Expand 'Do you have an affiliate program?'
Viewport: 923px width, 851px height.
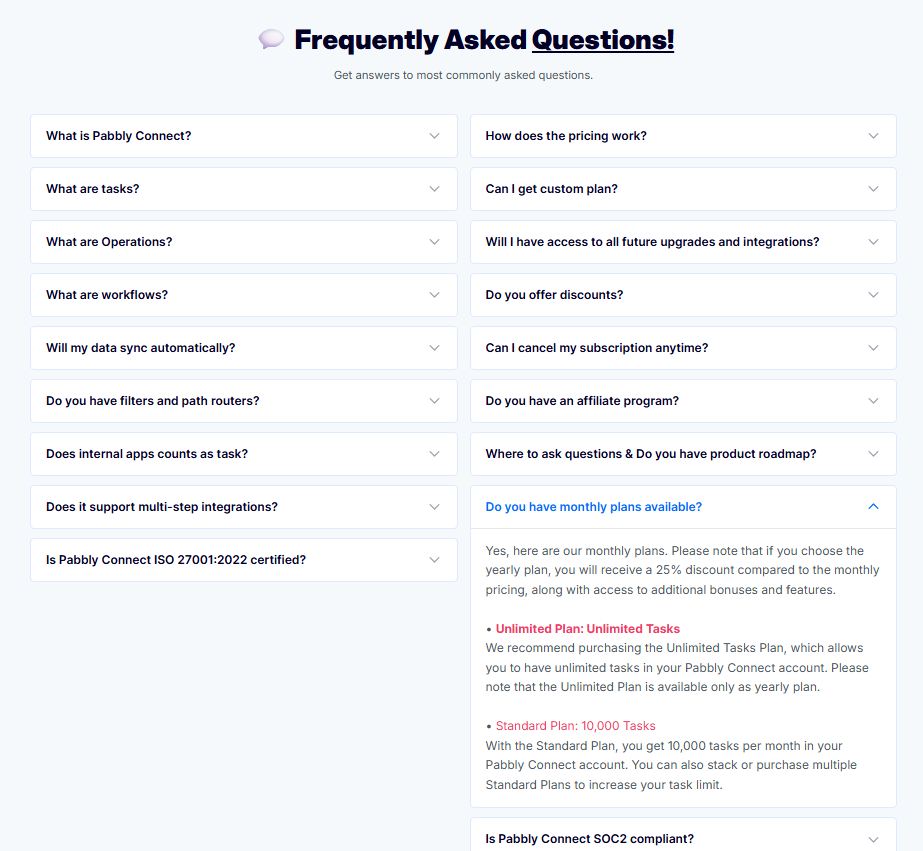[683, 401]
